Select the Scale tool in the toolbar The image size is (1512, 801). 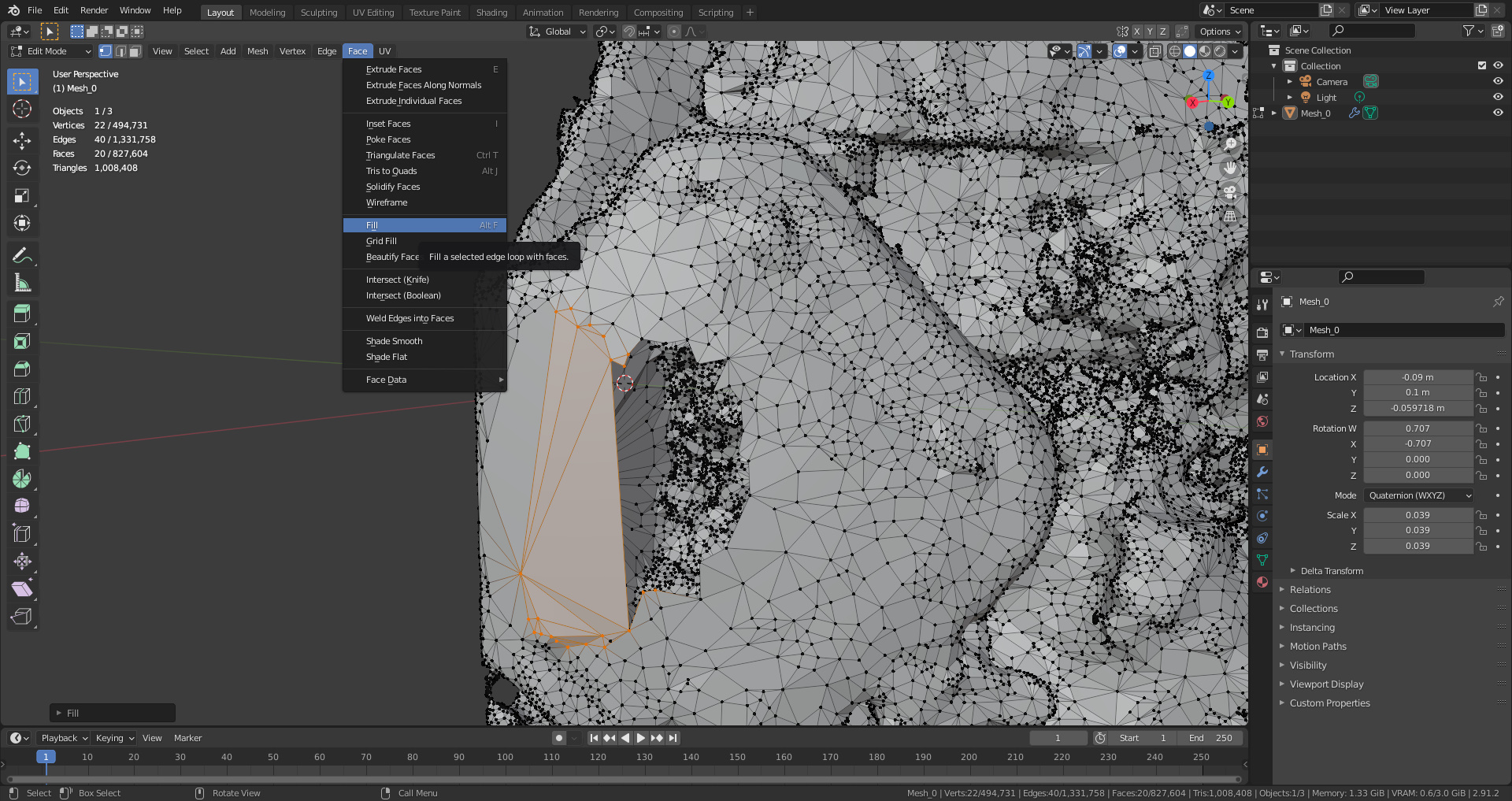22,195
